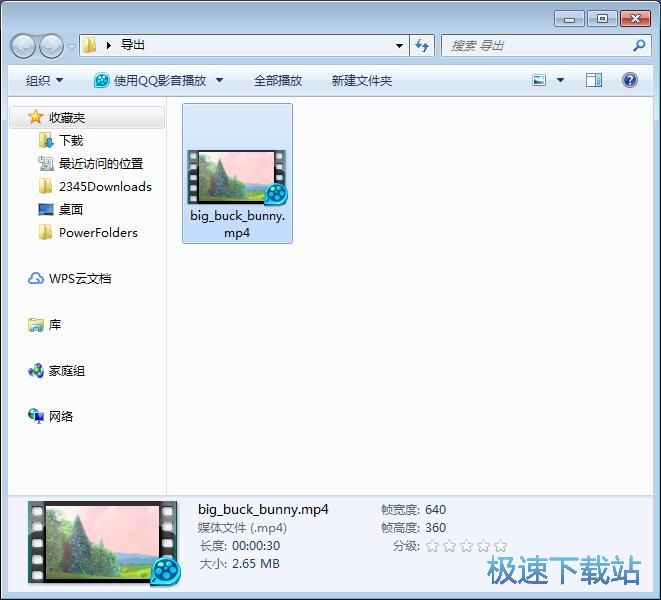The width and height of the screenshot is (661, 600).
Task: Click the 大小: 2.65 MB value
Action: pyautogui.click(x=256, y=564)
